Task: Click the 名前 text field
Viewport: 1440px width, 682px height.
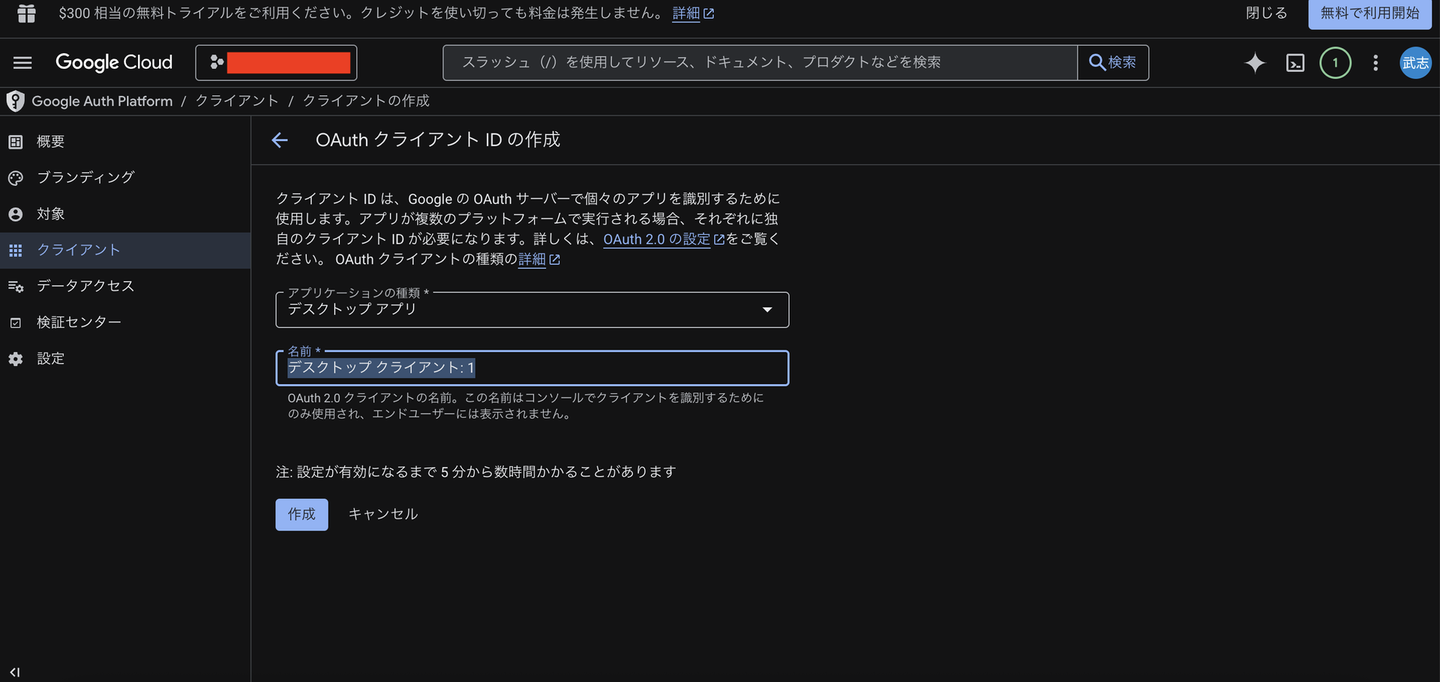Action: (532, 368)
